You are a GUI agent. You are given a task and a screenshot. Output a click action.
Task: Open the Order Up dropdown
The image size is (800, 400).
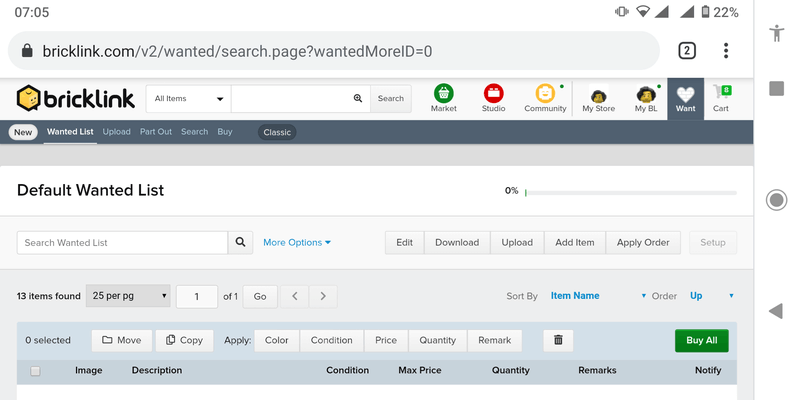pyautogui.click(x=712, y=295)
